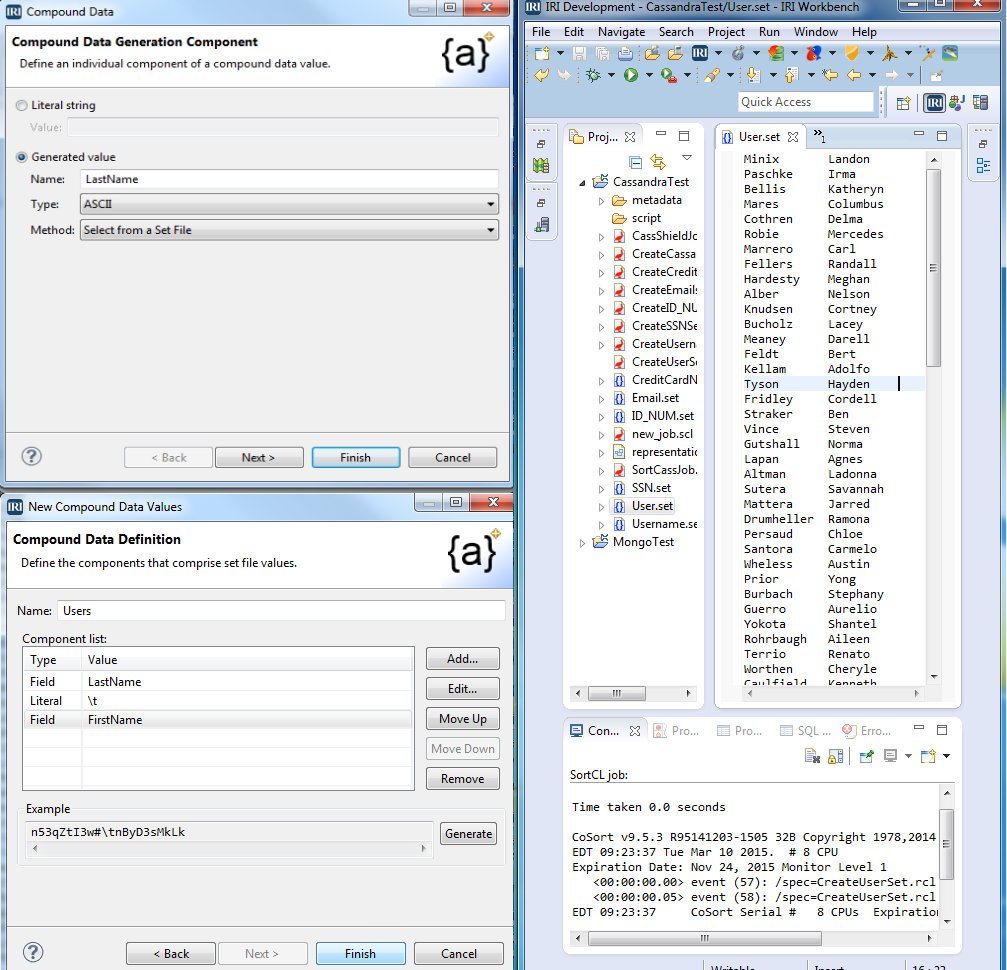The width and height of the screenshot is (1007, 970).
Task: Open the Project menu
Action: pyautogui.click(x=726, y=31)
